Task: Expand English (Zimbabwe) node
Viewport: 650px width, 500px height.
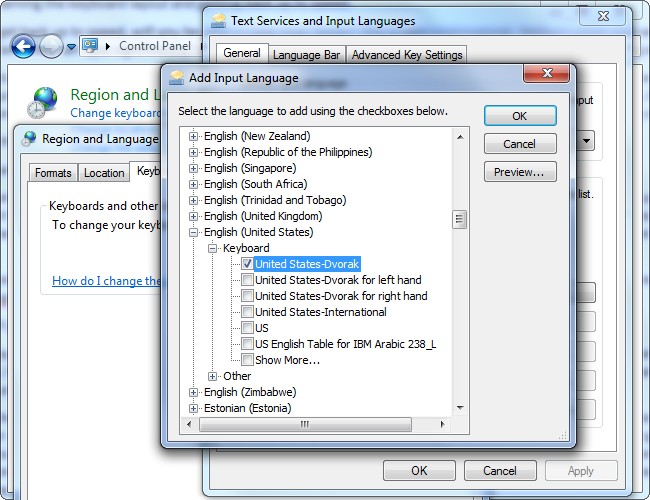Action: (193, 392)
